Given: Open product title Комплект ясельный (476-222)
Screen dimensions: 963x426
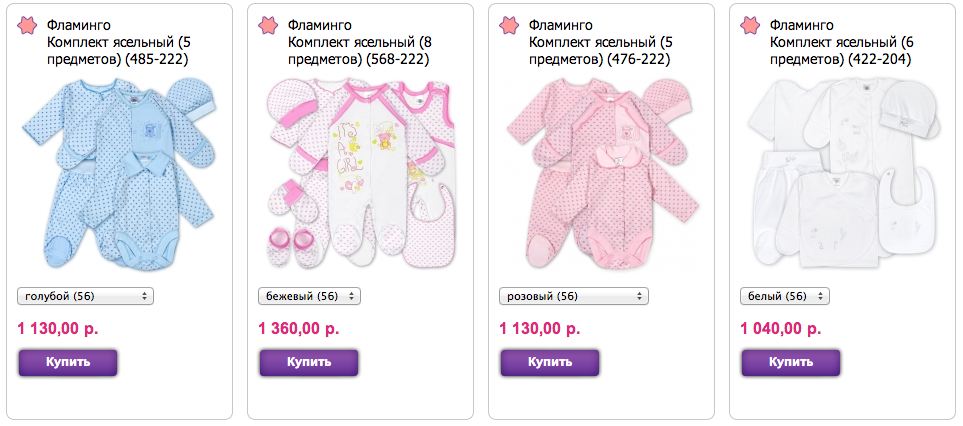Looking at the screenshot, I should coord(599,52).
